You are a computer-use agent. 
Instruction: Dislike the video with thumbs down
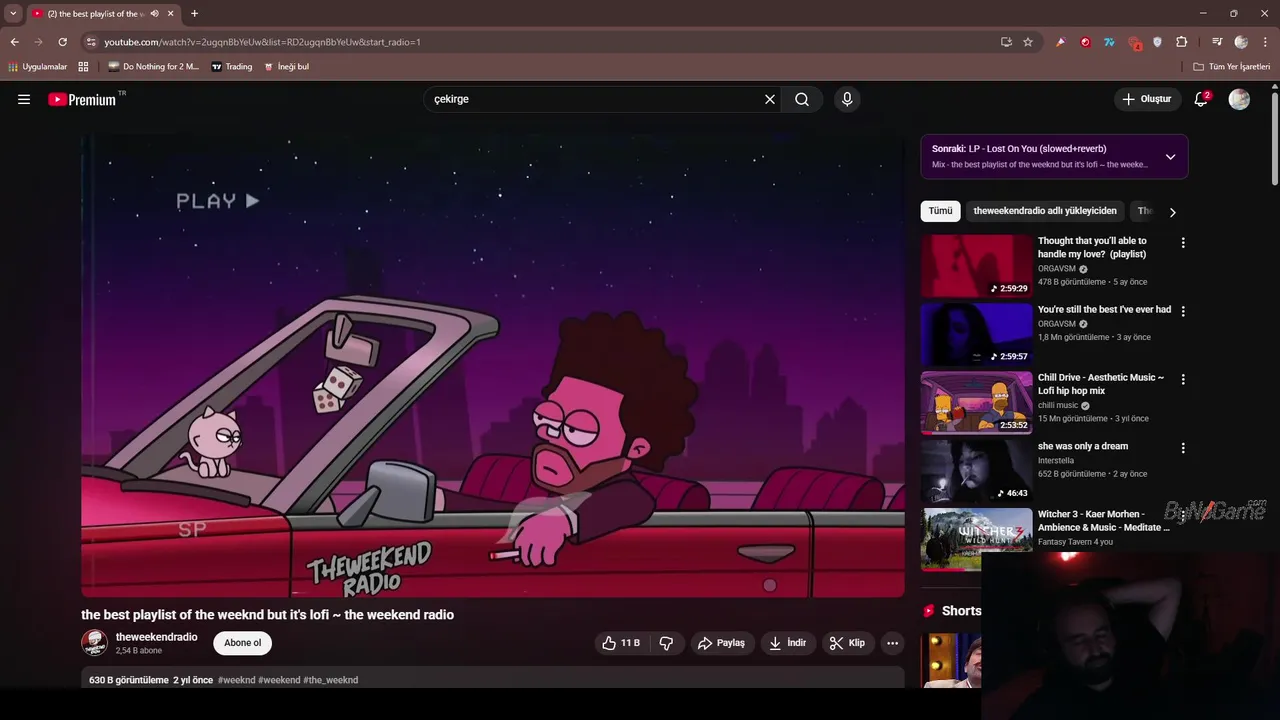666,643
